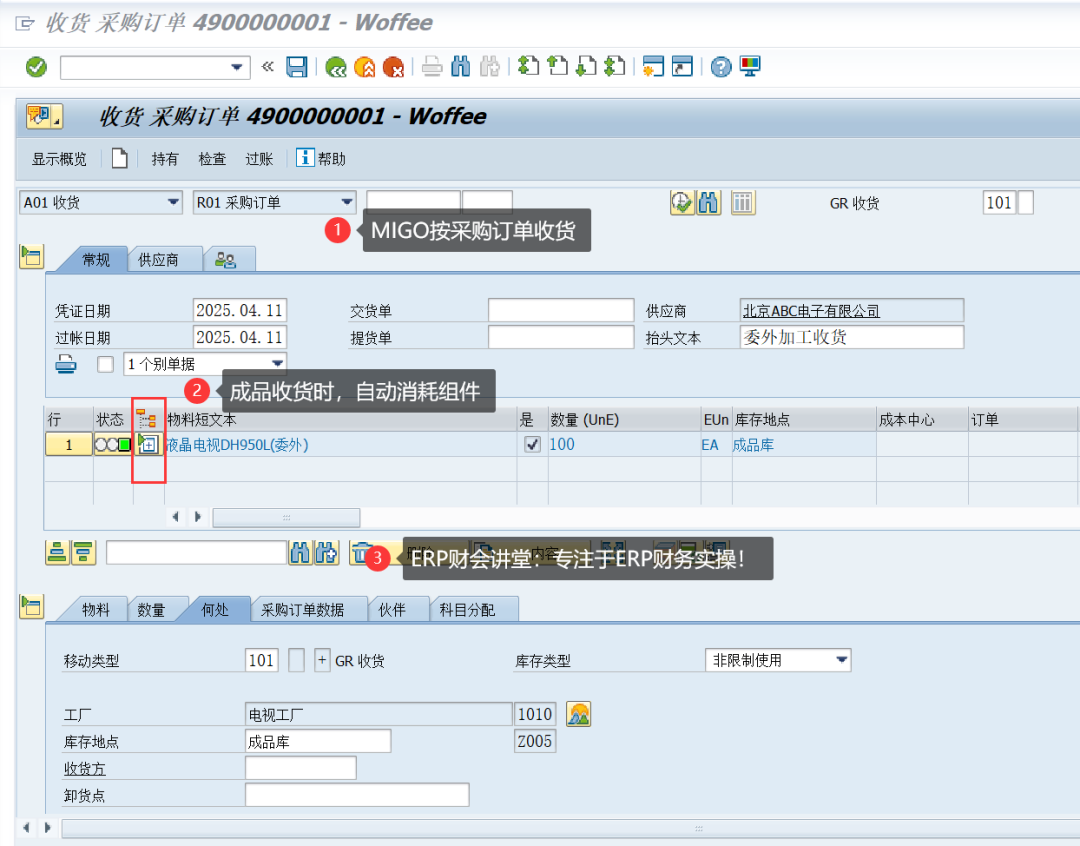
Task: Click the printer icon under posting date
Action: [66, 364]
